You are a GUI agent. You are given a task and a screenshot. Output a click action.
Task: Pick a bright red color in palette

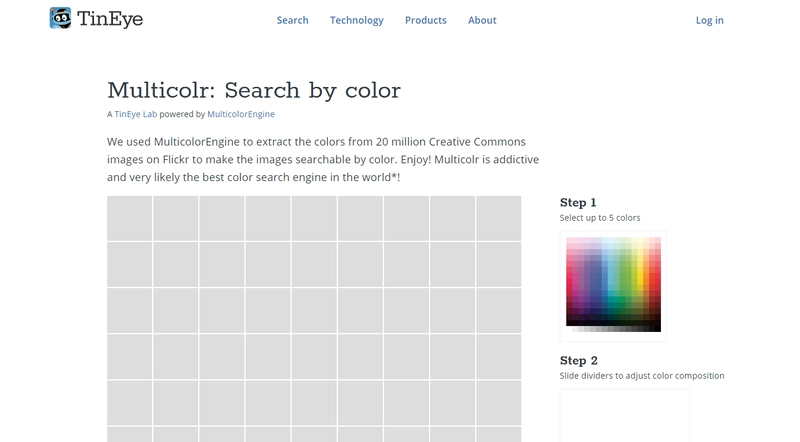pyautogui.click(x=656, y=281)
